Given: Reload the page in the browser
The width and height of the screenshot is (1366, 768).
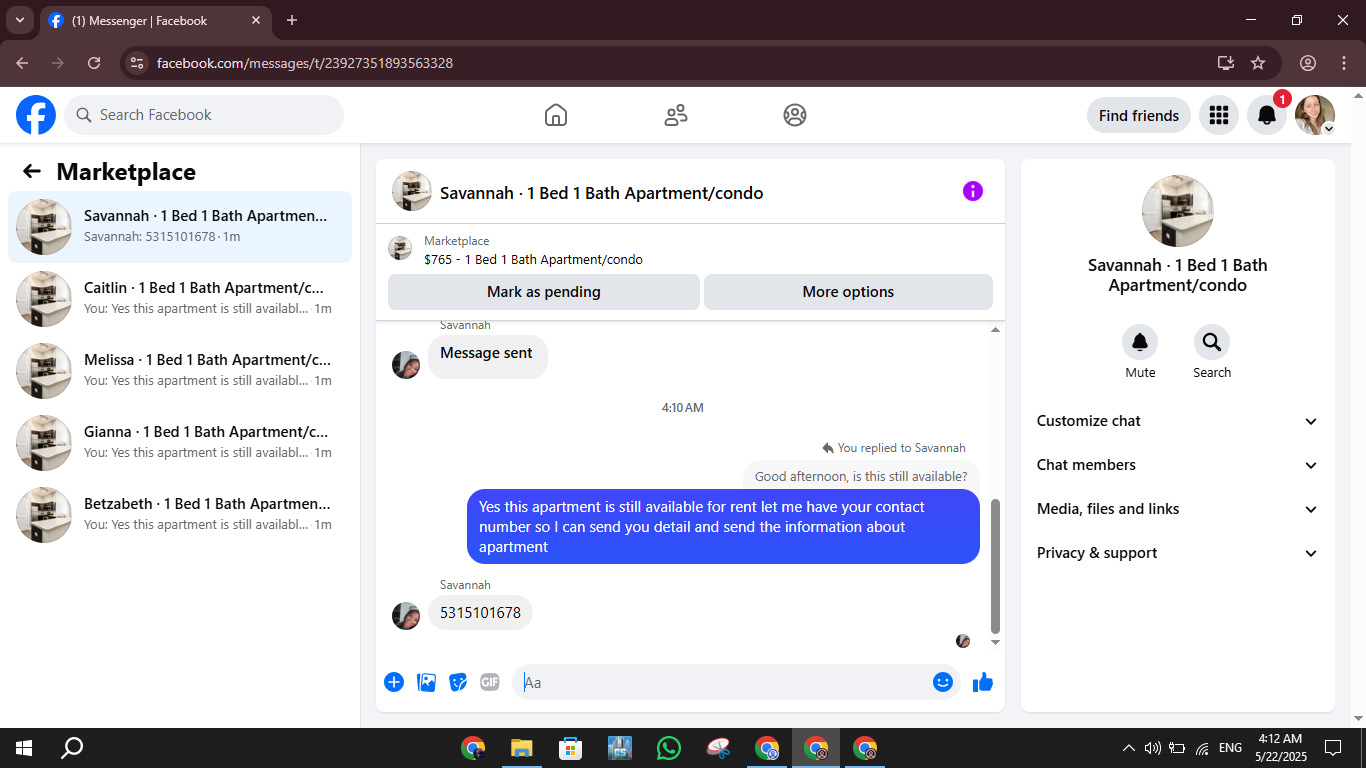Looking at the screenshot, I should (94, 63).
